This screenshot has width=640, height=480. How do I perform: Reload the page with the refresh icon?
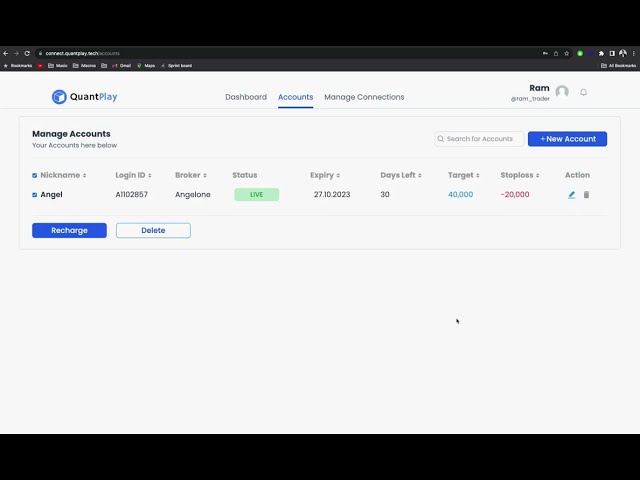[x=27, y=53]
